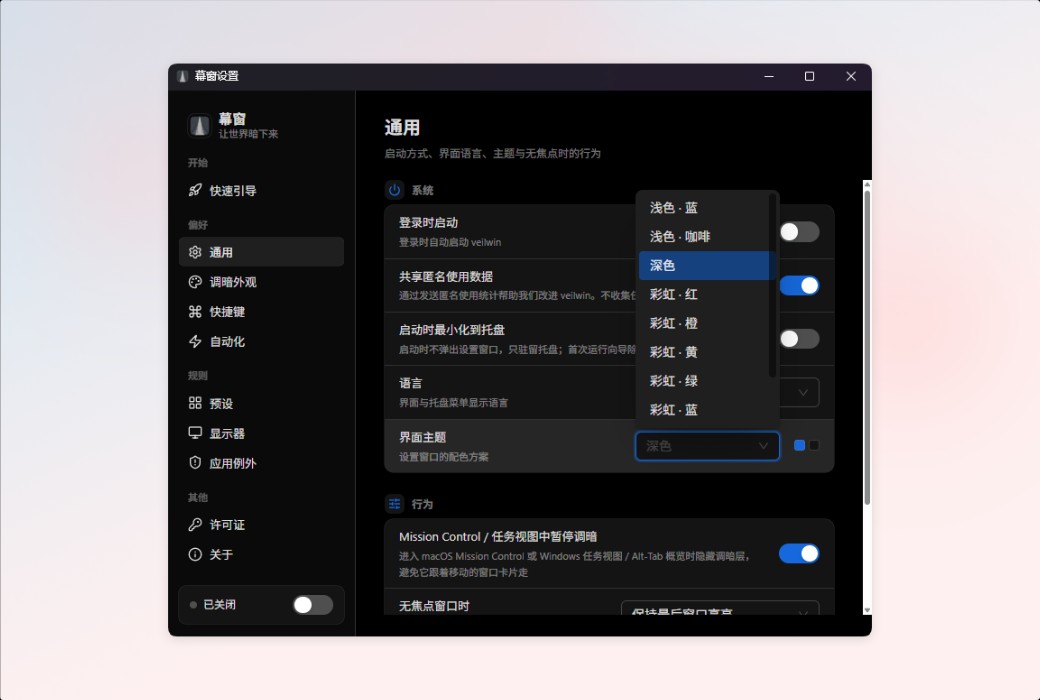Go to 应用例外 page

(261, 463)
